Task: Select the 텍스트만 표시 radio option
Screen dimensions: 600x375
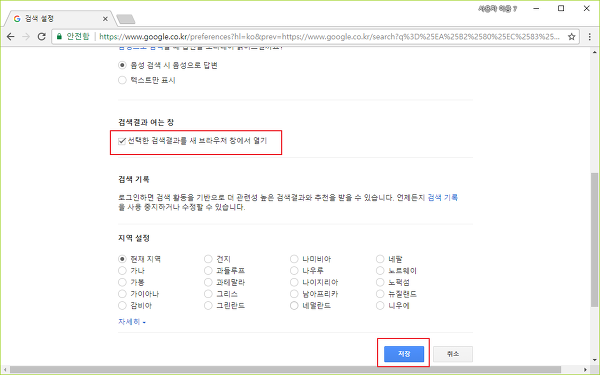Action: click(122, 80)
